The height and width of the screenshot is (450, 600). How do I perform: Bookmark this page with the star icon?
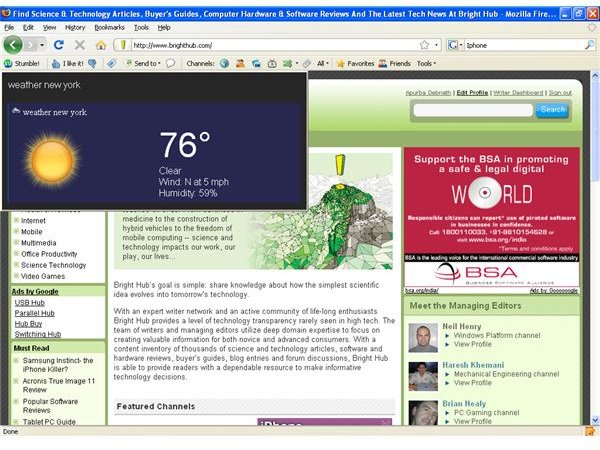tap(424, 45)
